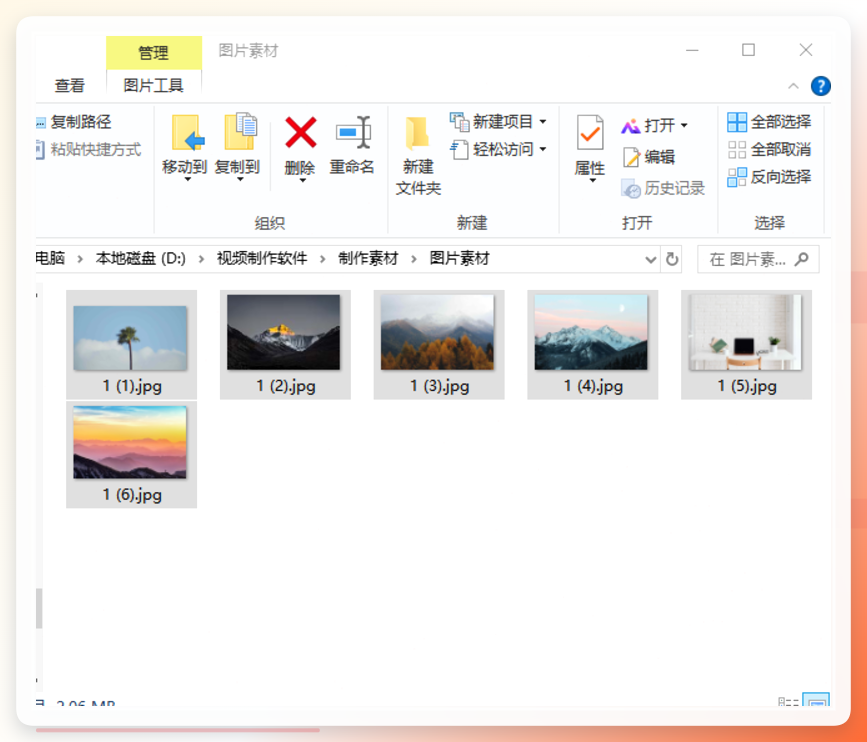Screen dimensions: 867x742
Task: Expand the Delete dropdown arrow
Action: (302, 180)
